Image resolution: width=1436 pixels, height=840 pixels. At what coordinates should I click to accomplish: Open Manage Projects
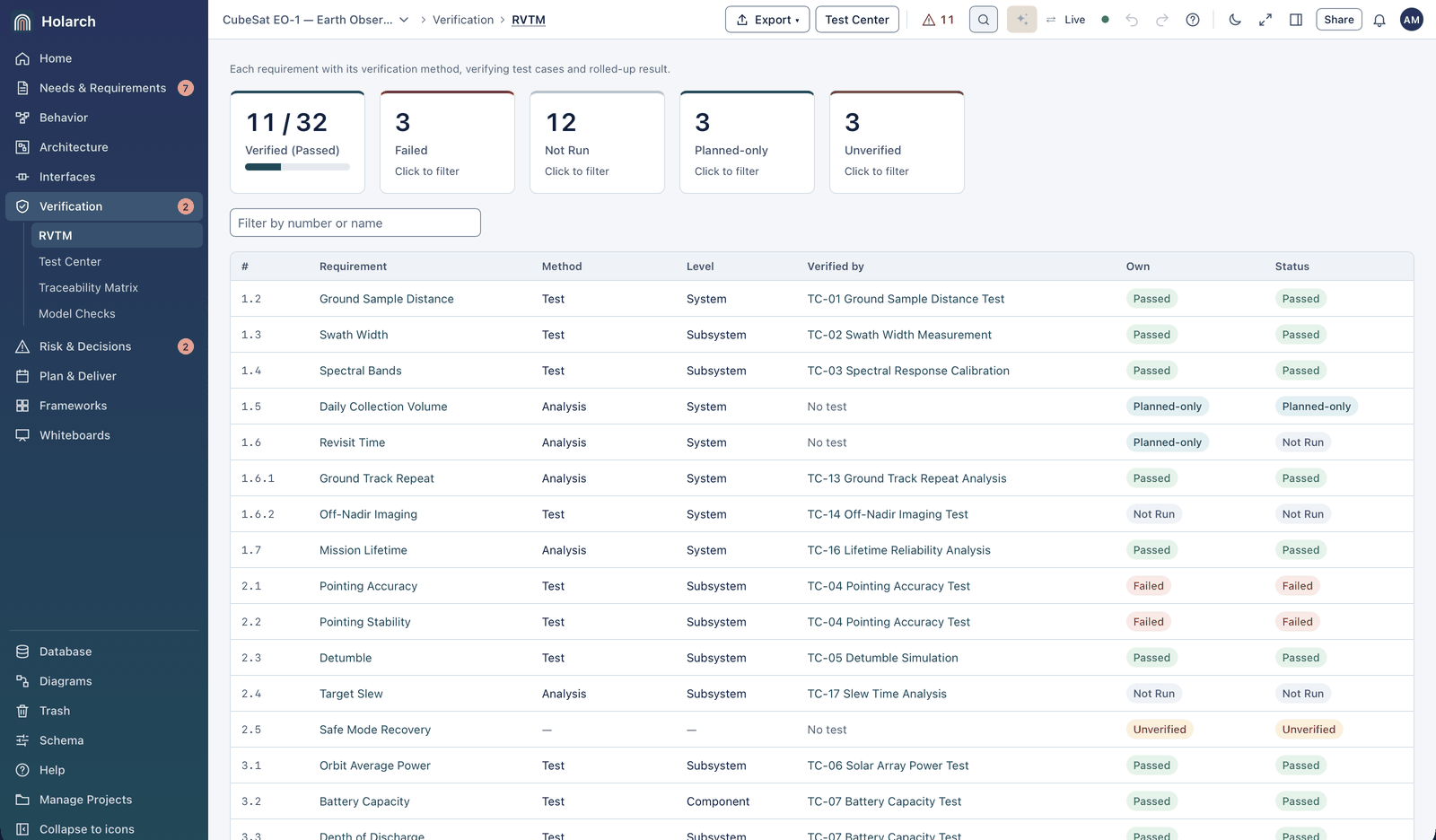[104, 800]
